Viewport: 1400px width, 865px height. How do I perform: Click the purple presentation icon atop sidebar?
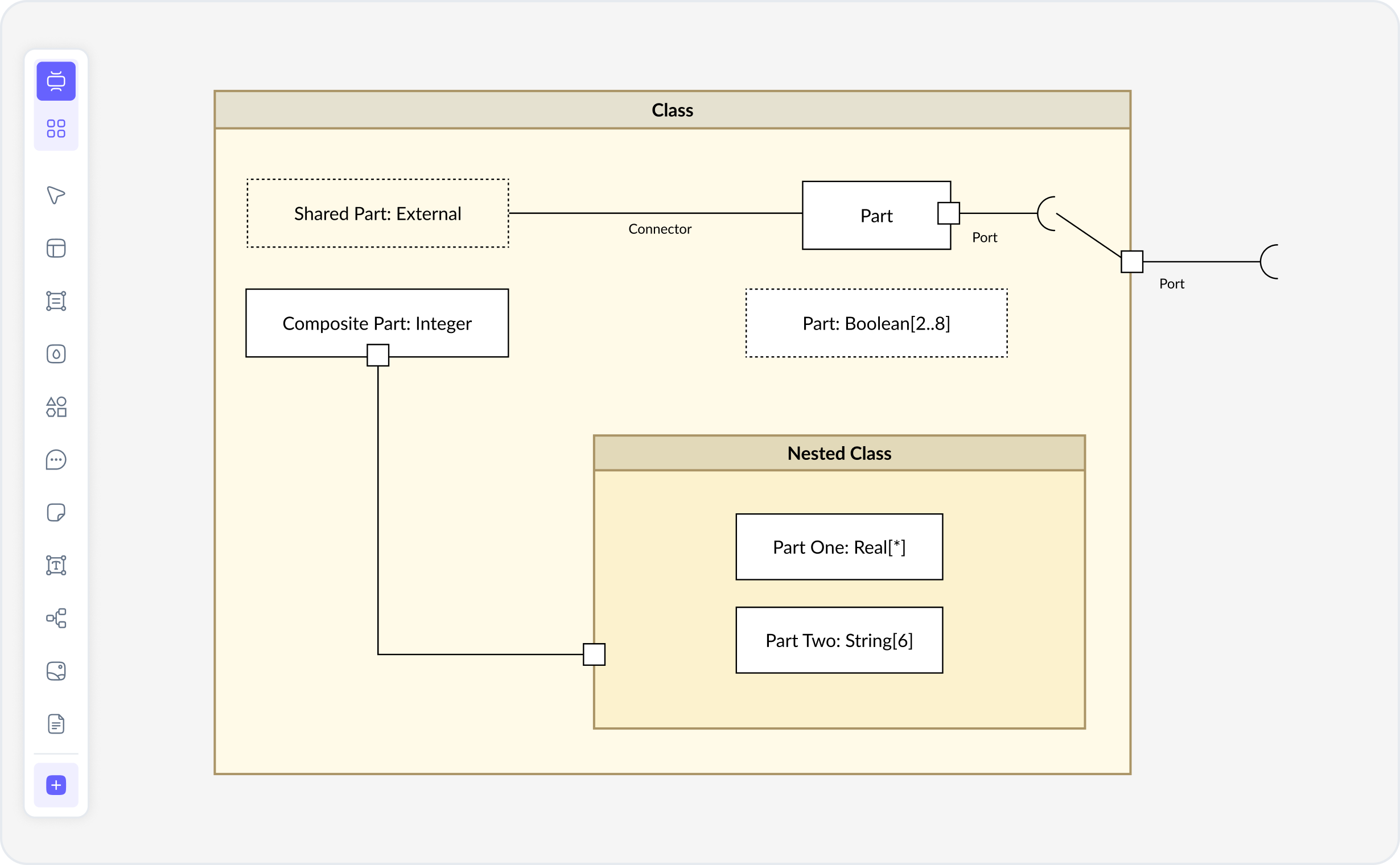point(56,81)
